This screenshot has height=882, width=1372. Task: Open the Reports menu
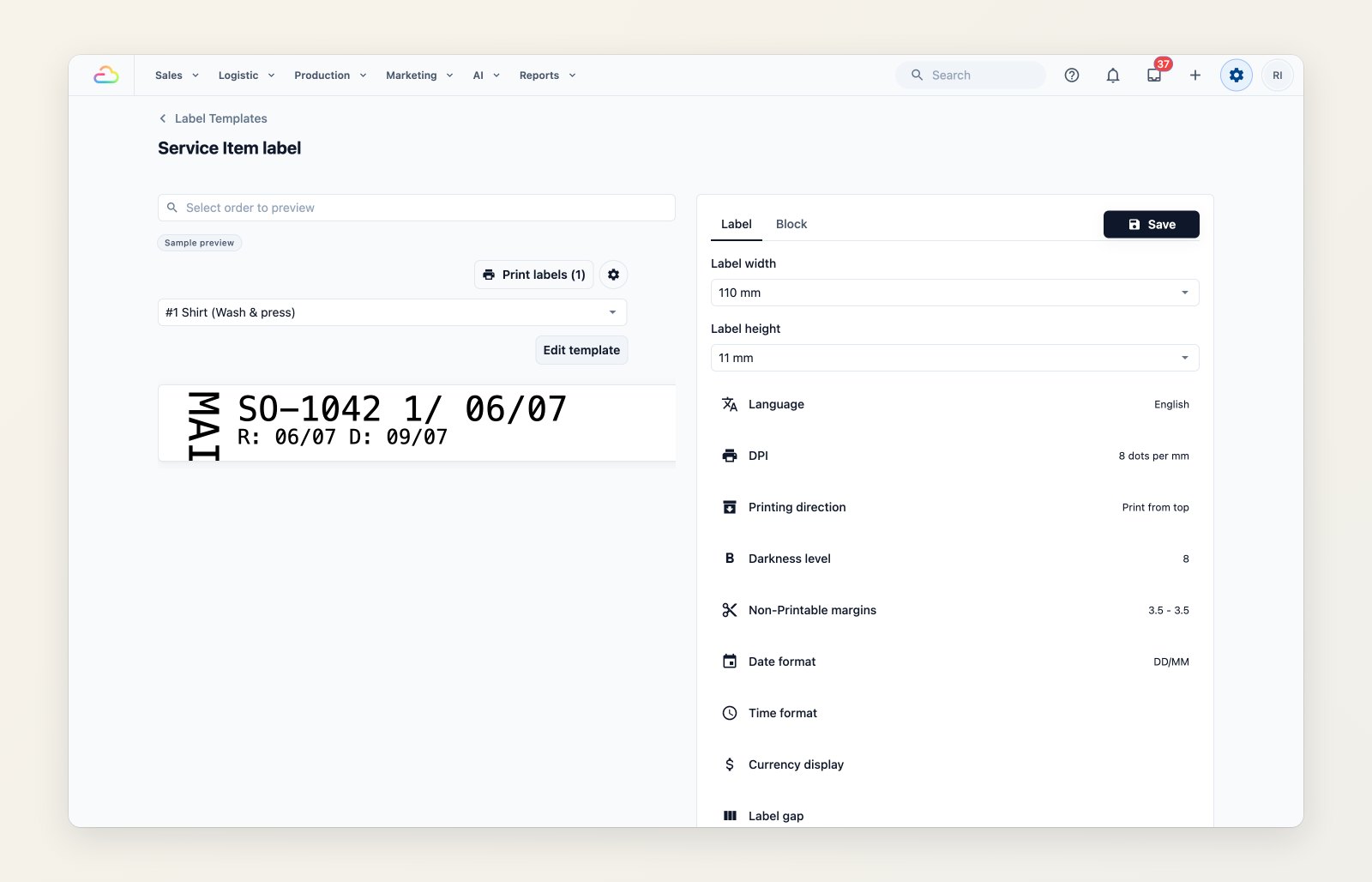547,76
